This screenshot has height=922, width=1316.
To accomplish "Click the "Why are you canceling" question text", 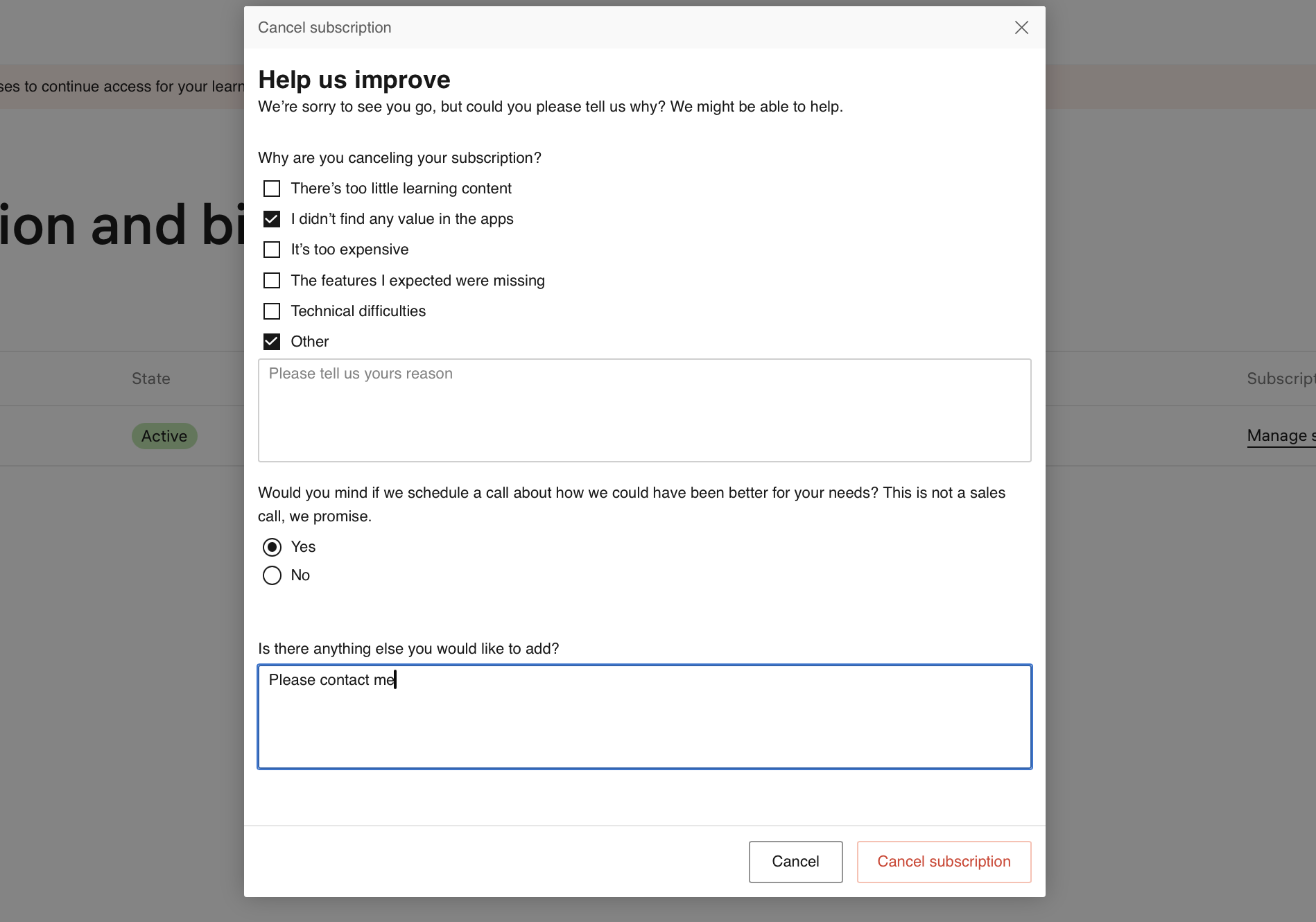I will click(x=399, y=158).
